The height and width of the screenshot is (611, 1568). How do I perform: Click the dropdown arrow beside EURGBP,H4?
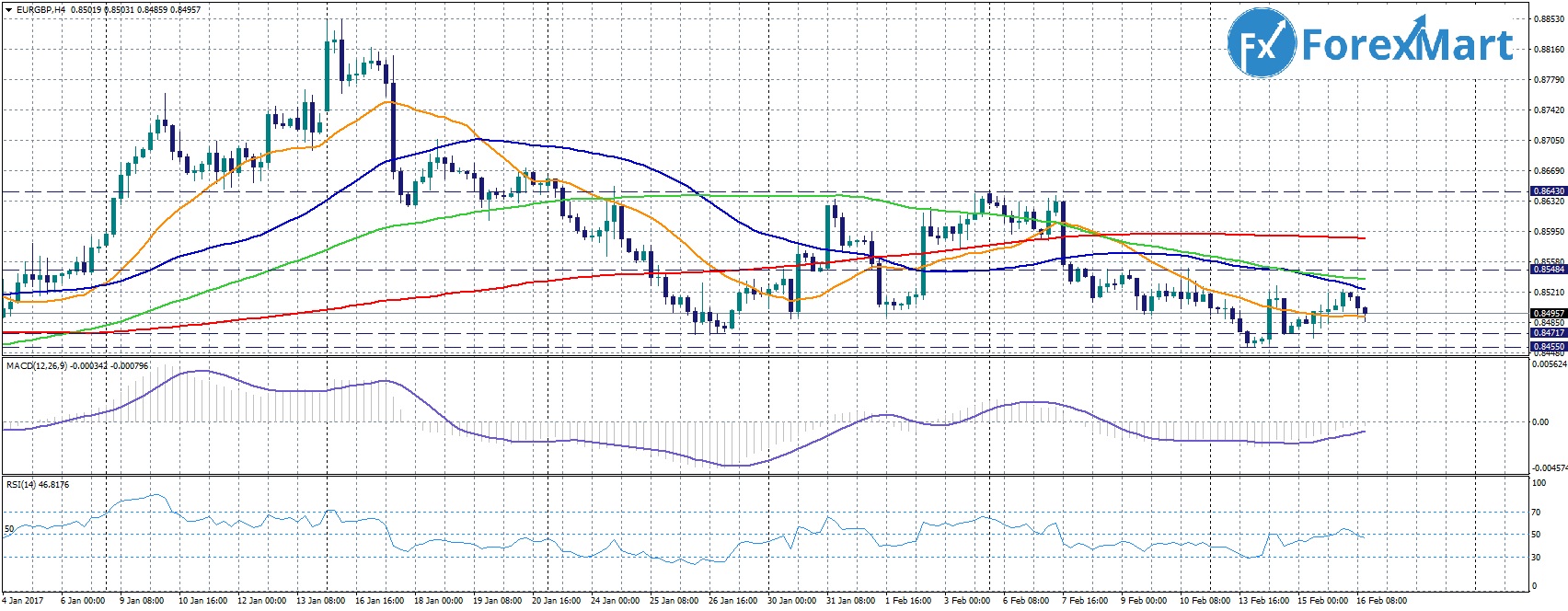pos(7,10)
